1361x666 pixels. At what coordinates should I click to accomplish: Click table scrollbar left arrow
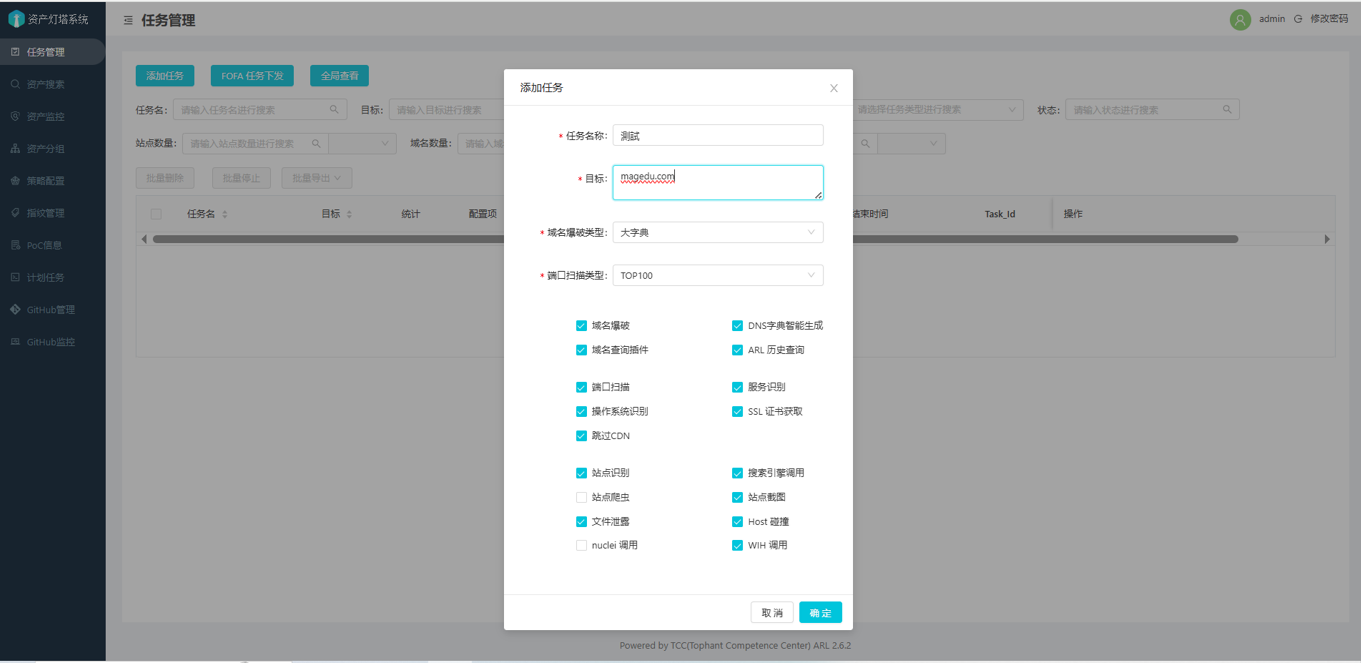(x=144, y=239)
